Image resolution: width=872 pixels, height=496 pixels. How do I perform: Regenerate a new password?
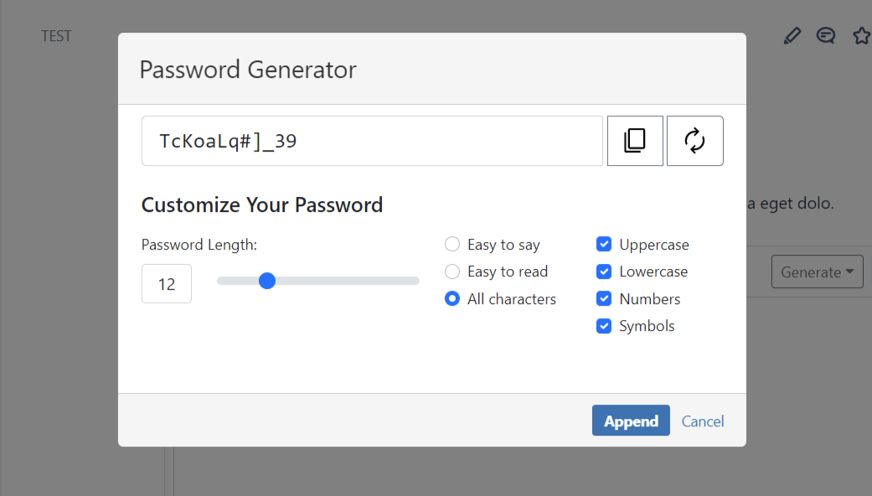695,141
